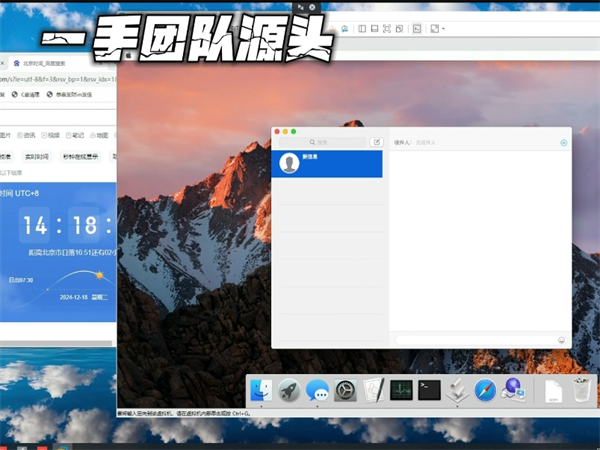
Task: Open Messages app in the Dock
Action: tap(318, 390)
